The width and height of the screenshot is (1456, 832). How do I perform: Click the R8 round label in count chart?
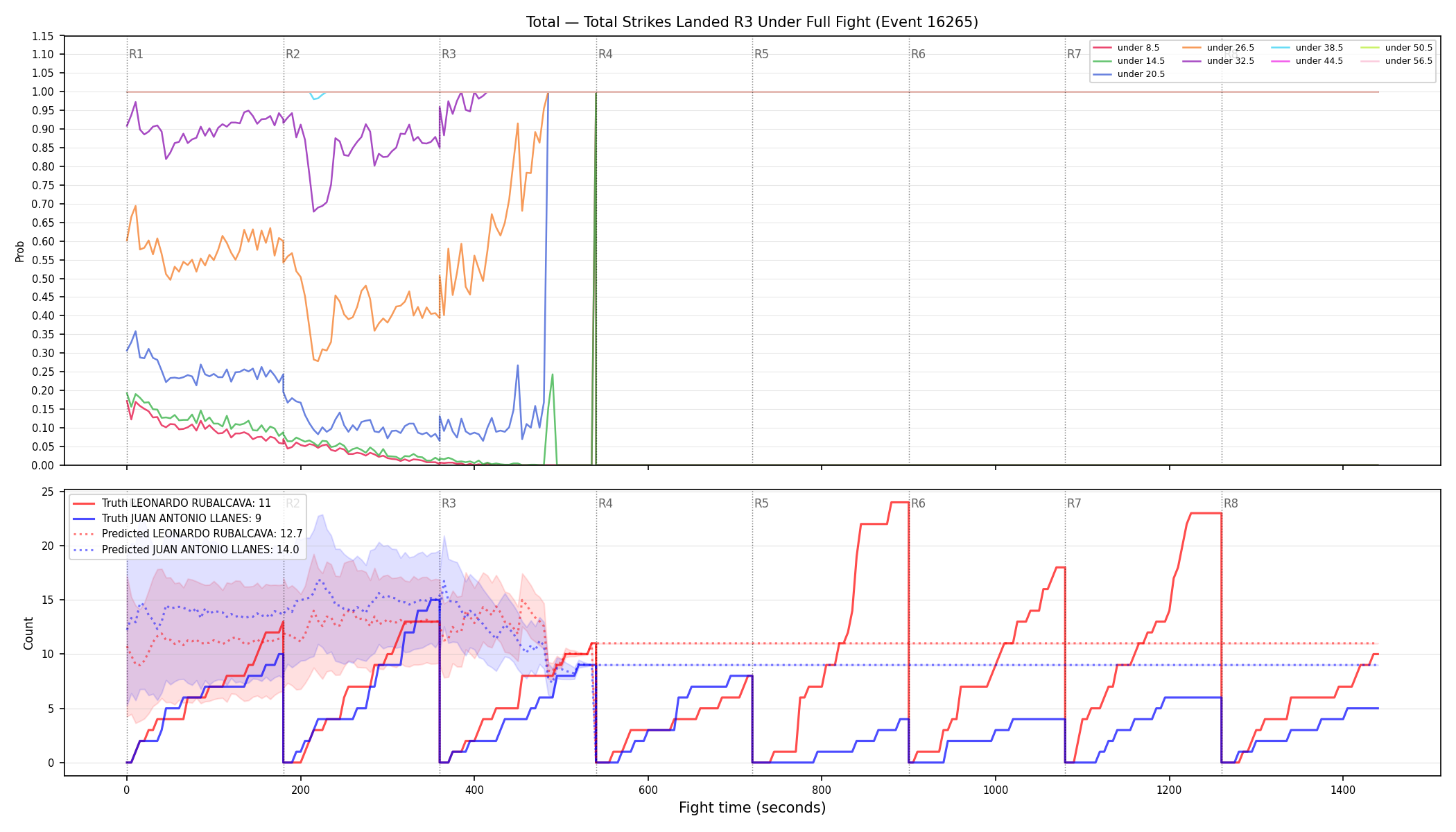click(x=1231, y=503)
